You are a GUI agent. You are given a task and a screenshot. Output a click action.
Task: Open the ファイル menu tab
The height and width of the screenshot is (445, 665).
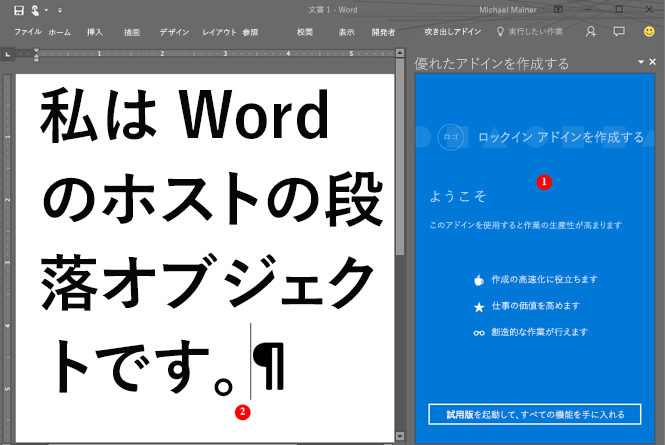click(x=28, y=32)
